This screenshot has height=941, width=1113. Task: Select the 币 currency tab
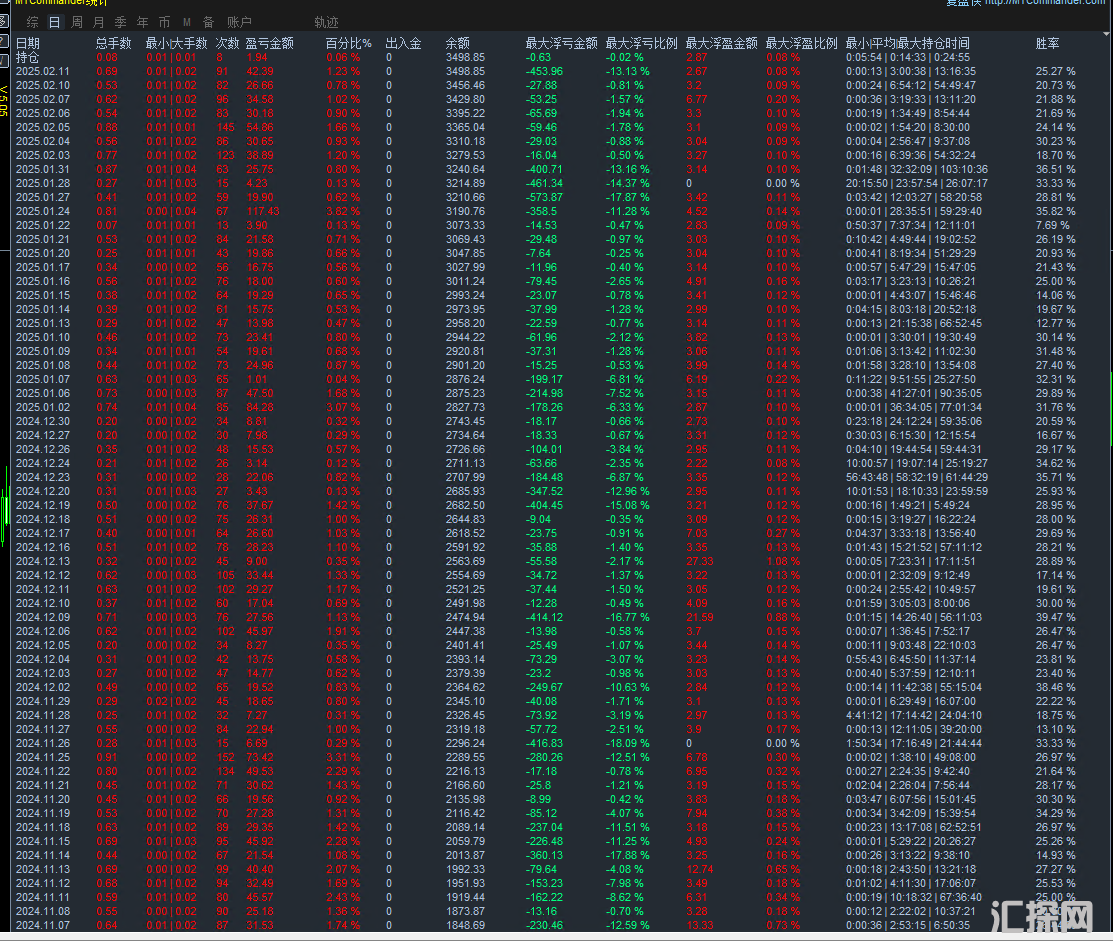(164, 22)
